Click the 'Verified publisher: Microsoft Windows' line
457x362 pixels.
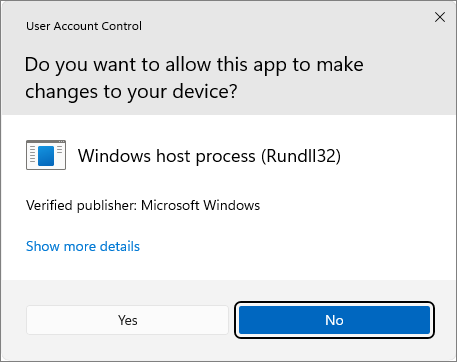coord(143,205)
